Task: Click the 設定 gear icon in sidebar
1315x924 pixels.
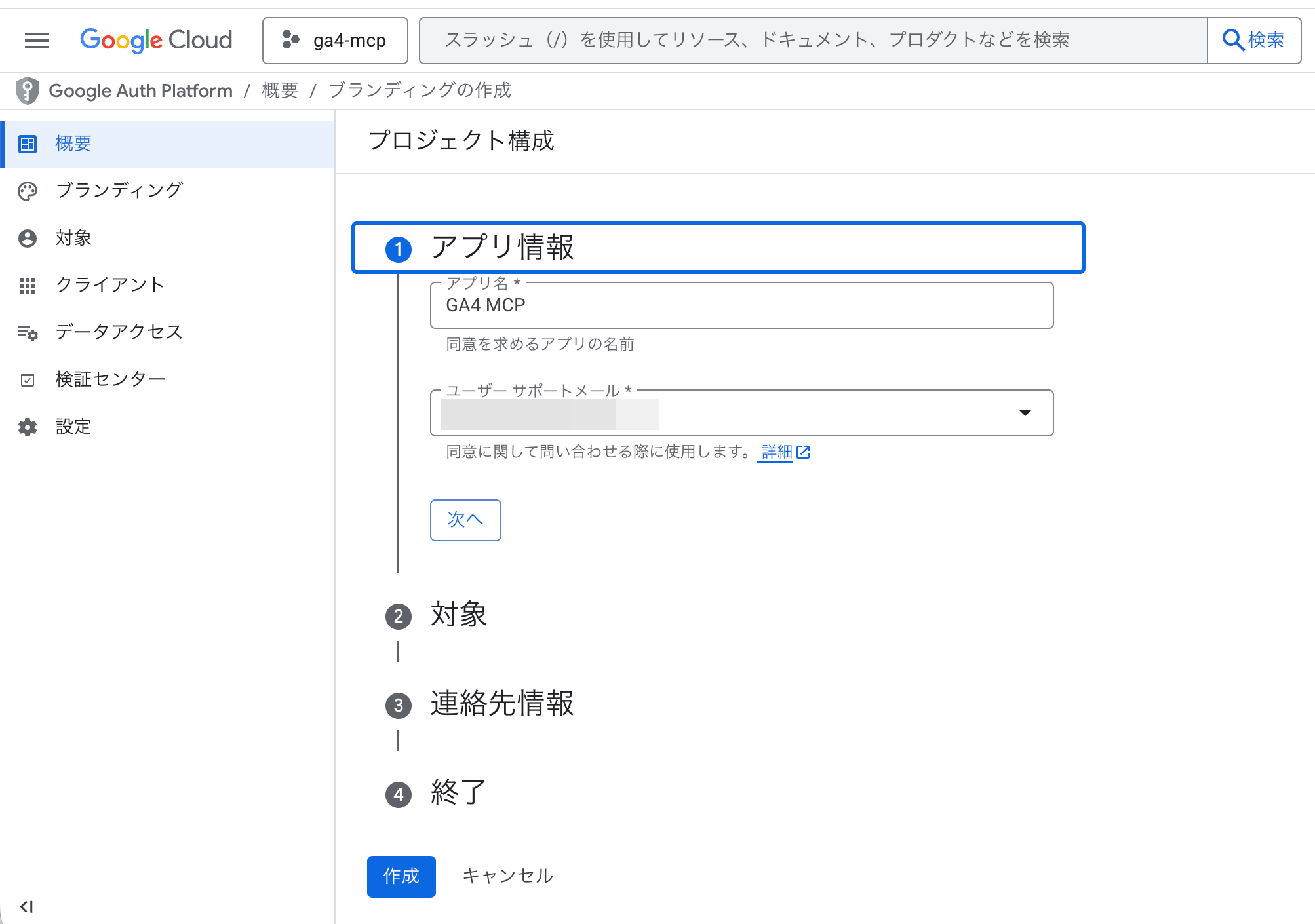Action: pos(28,427)
